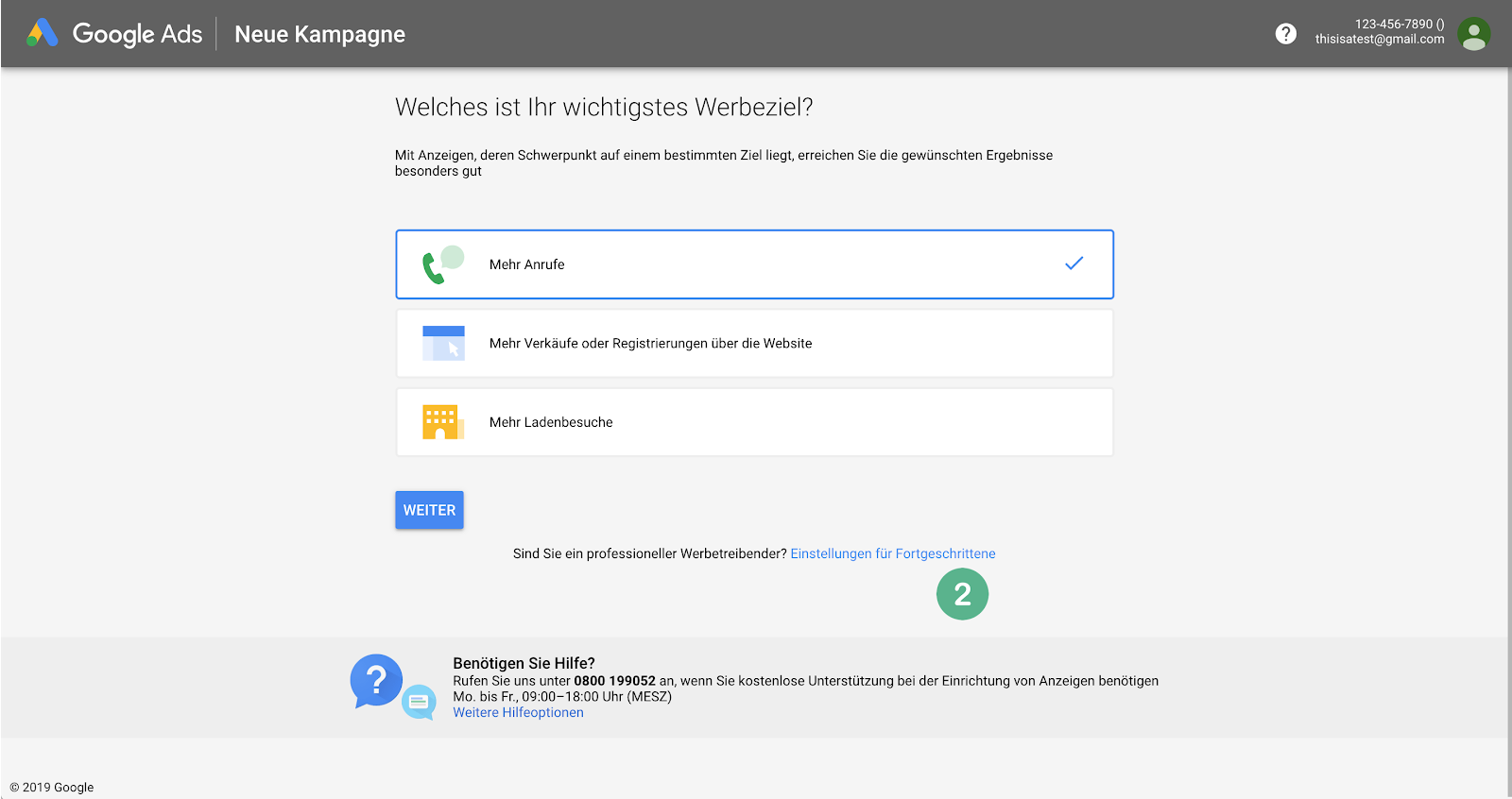This screenshot has width=1512, height=799.
Task: Click the website browser window icon
Action: (x=443, y=343)
